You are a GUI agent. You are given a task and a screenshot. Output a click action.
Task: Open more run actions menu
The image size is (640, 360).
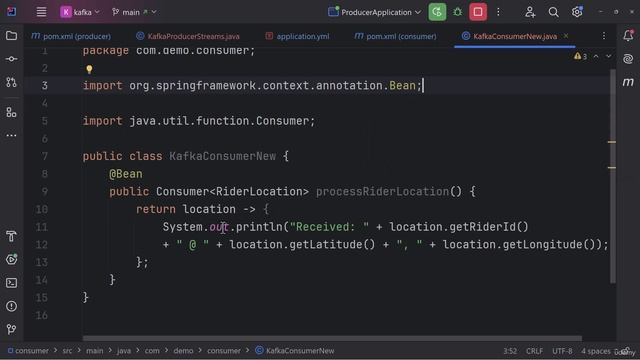pyautogui.click(x=498, y=12)
